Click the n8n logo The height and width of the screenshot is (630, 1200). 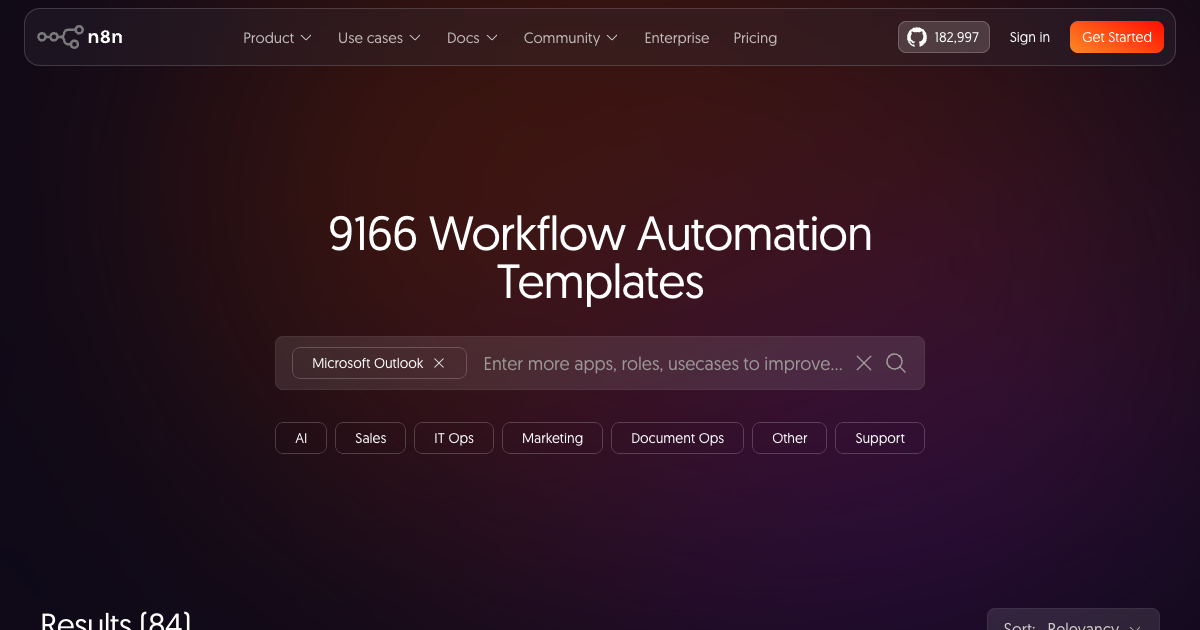(x=80, y=37)
